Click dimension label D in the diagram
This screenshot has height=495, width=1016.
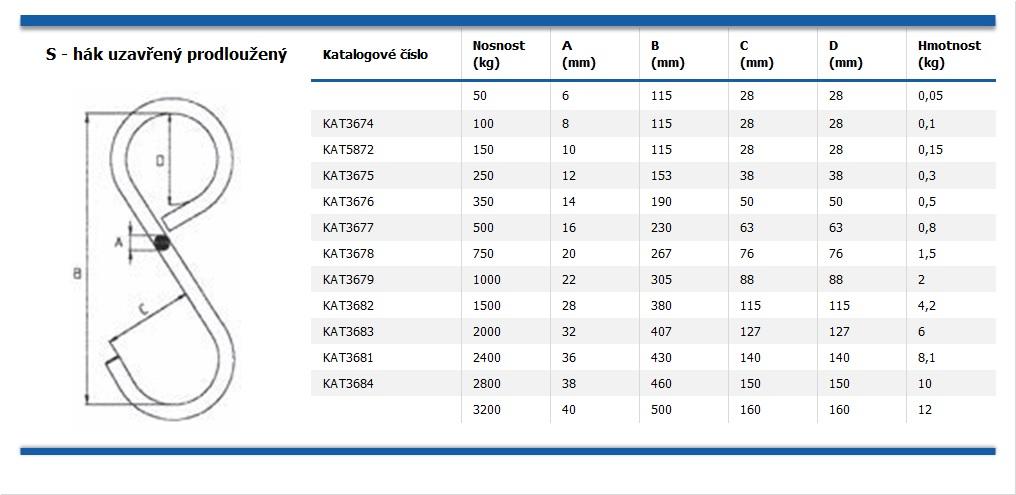[160, 160]
